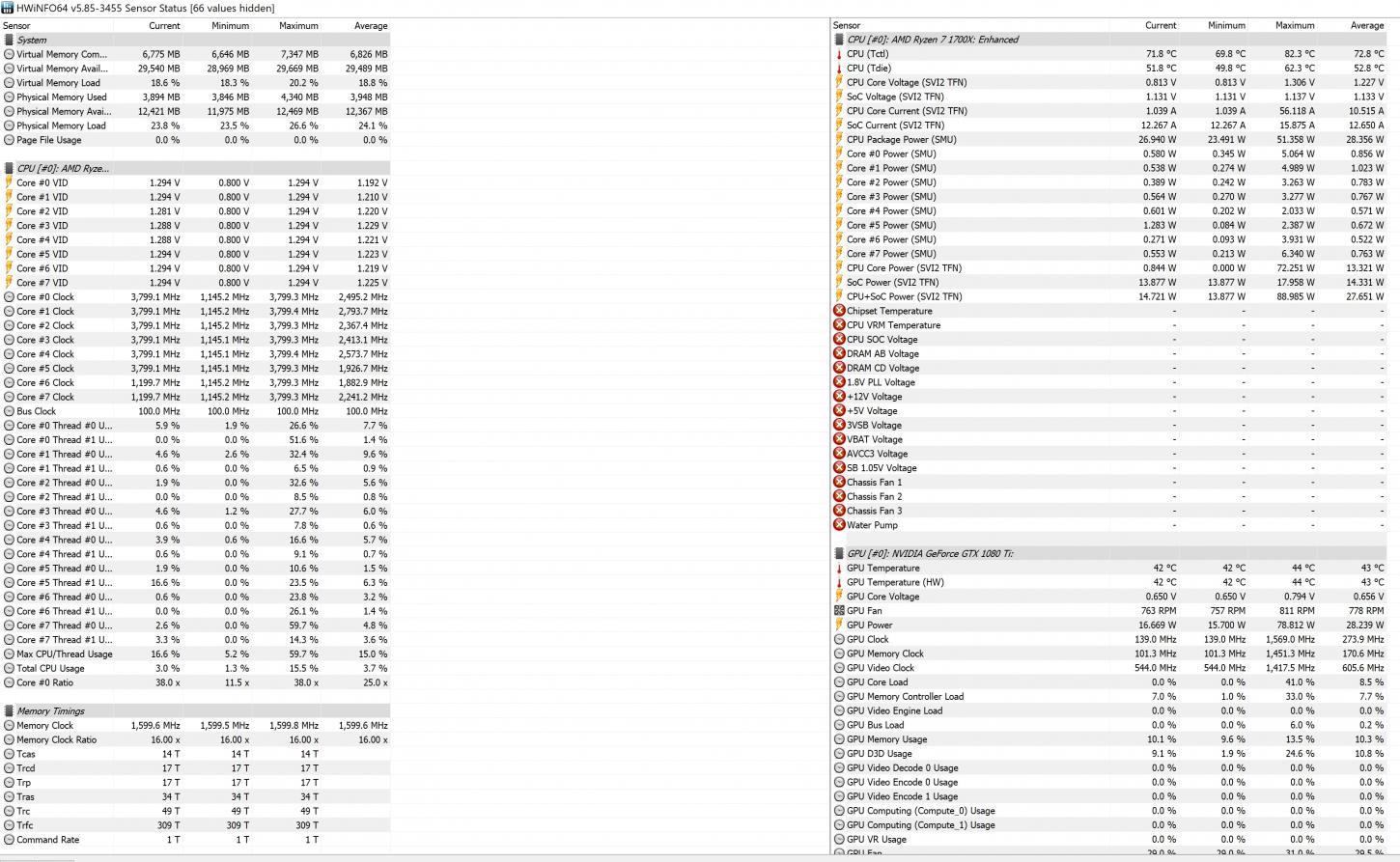Click the round icon next to GPU Core Load

(839, 682)
